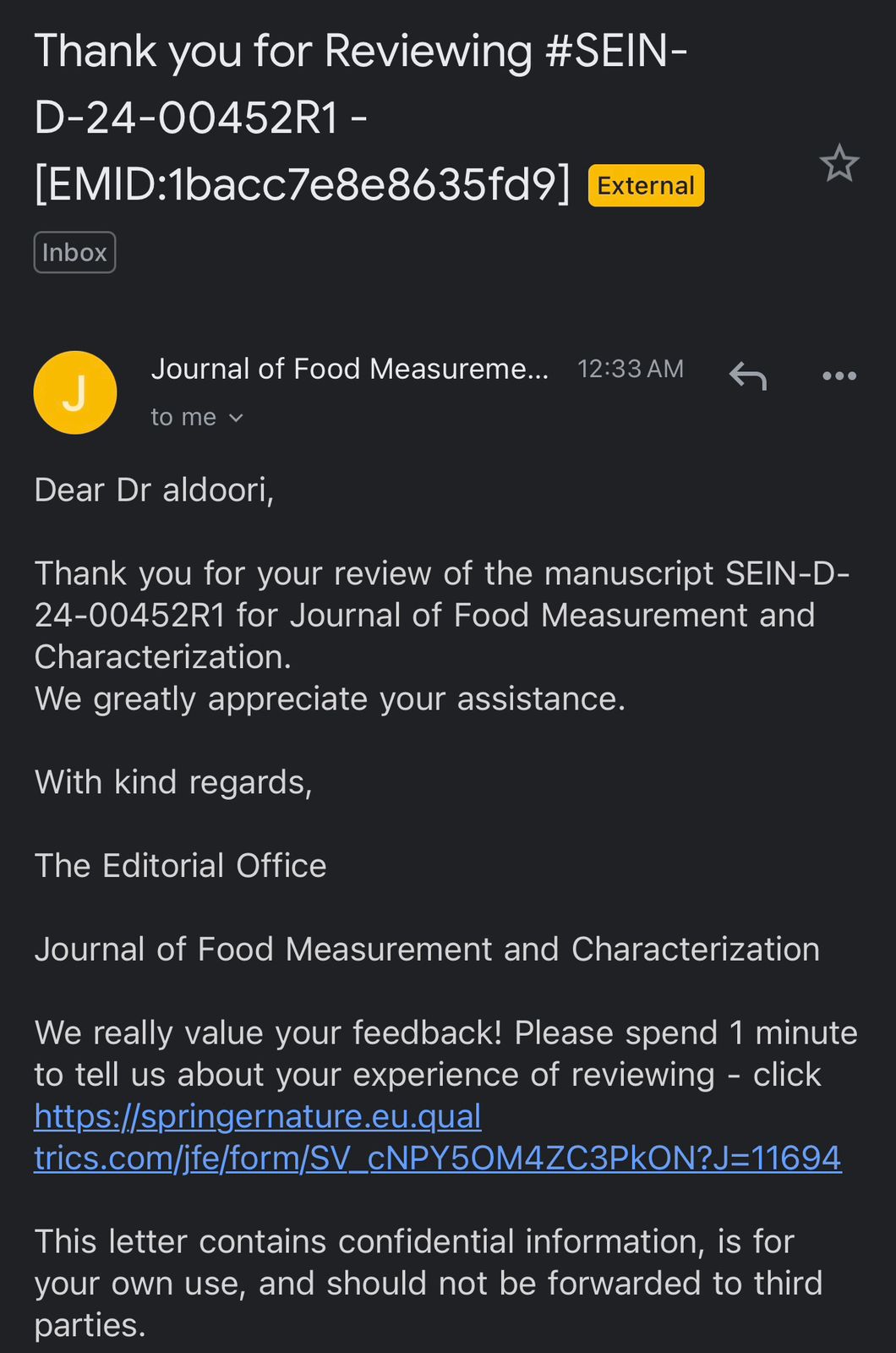Expand recipient details next to "to me"

click(x=236, y=418)
